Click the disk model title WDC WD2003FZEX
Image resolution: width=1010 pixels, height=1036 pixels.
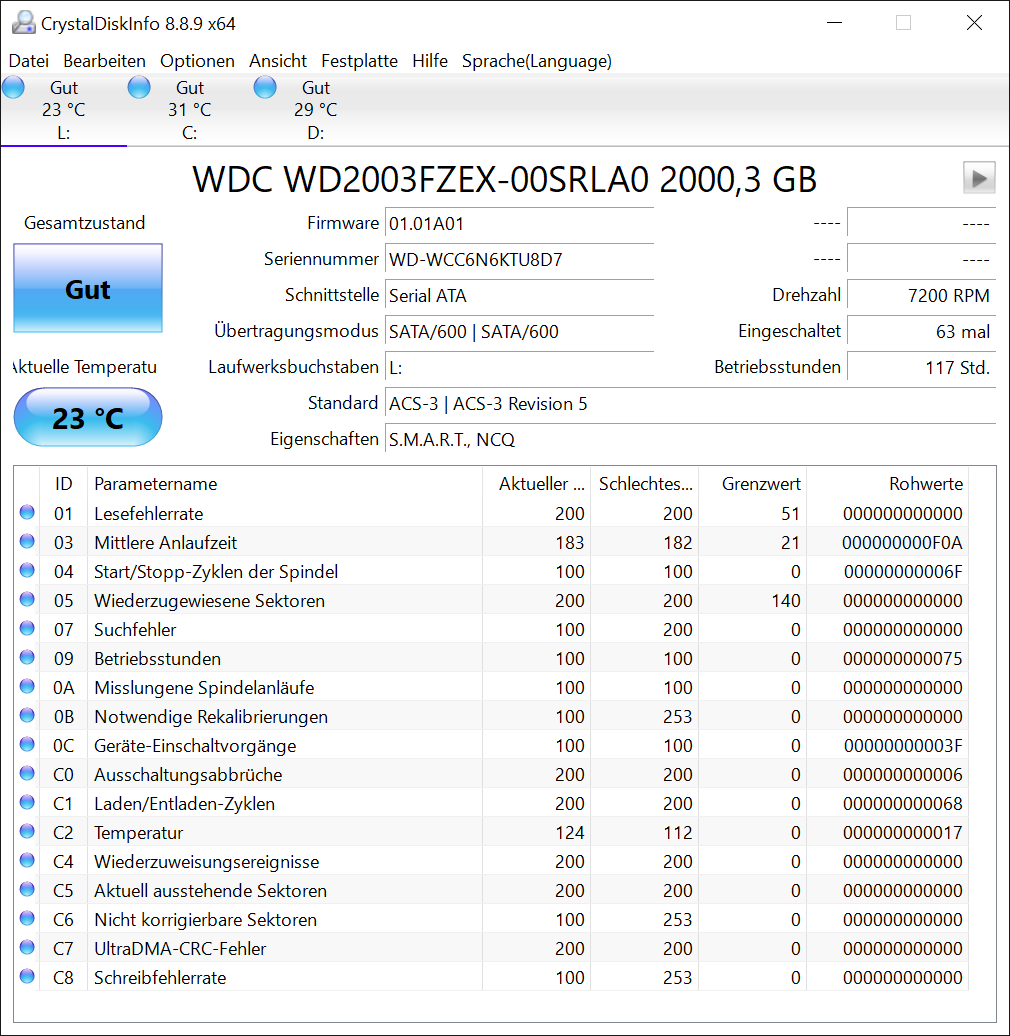click(505, 179)
